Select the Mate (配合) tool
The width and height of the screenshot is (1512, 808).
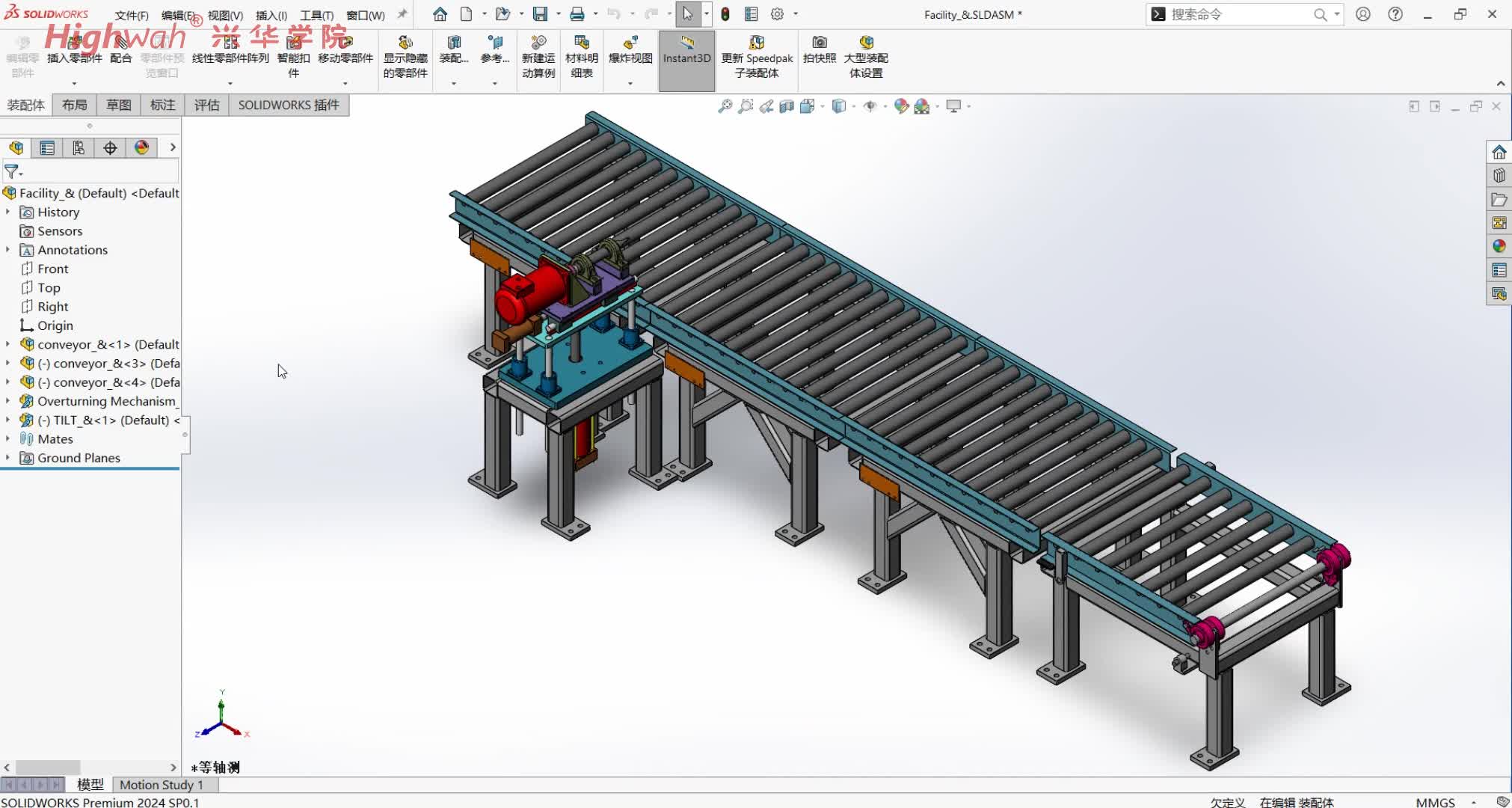point(120,44)
